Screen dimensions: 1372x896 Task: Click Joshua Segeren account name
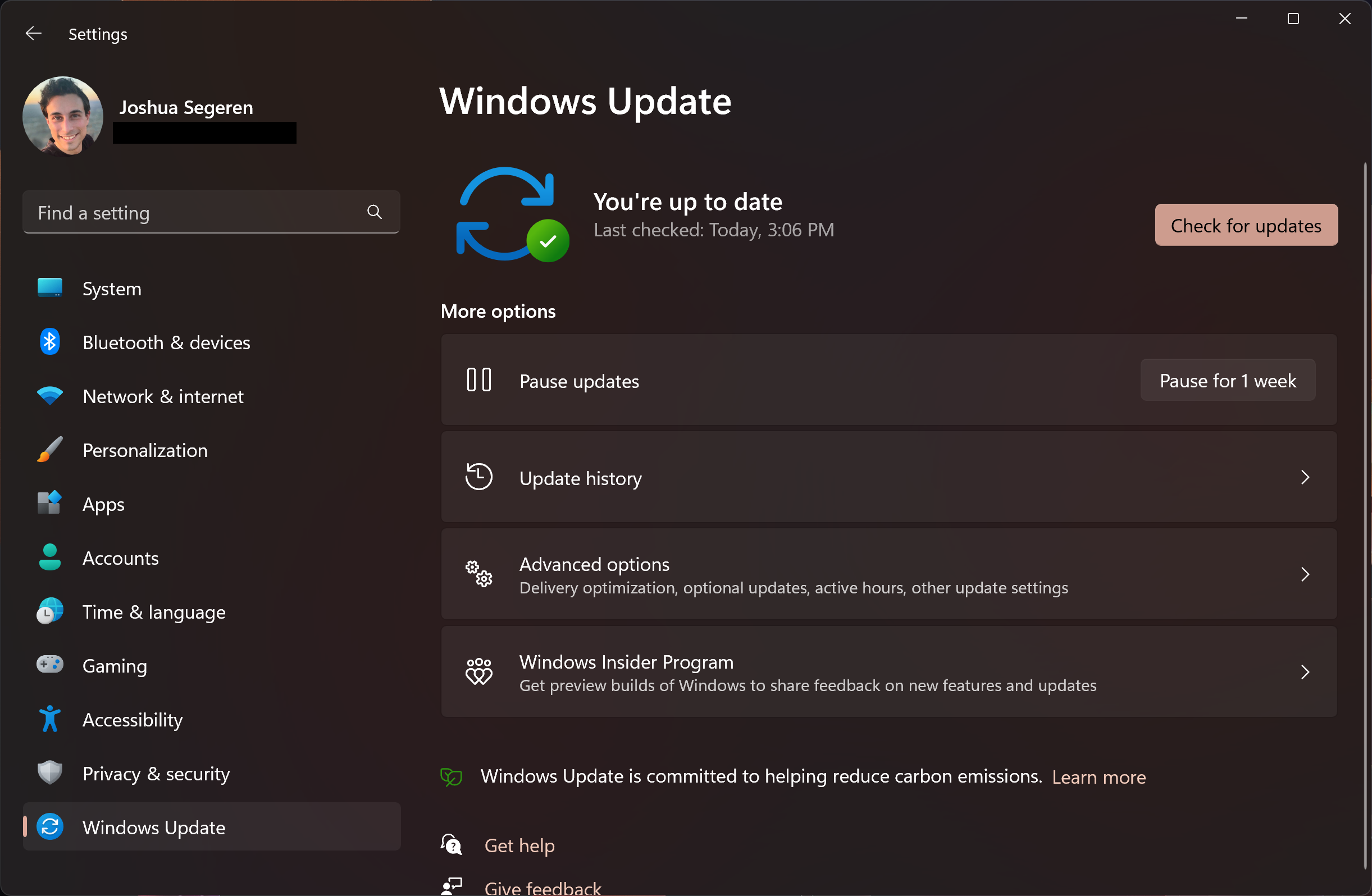coord(186,107)
